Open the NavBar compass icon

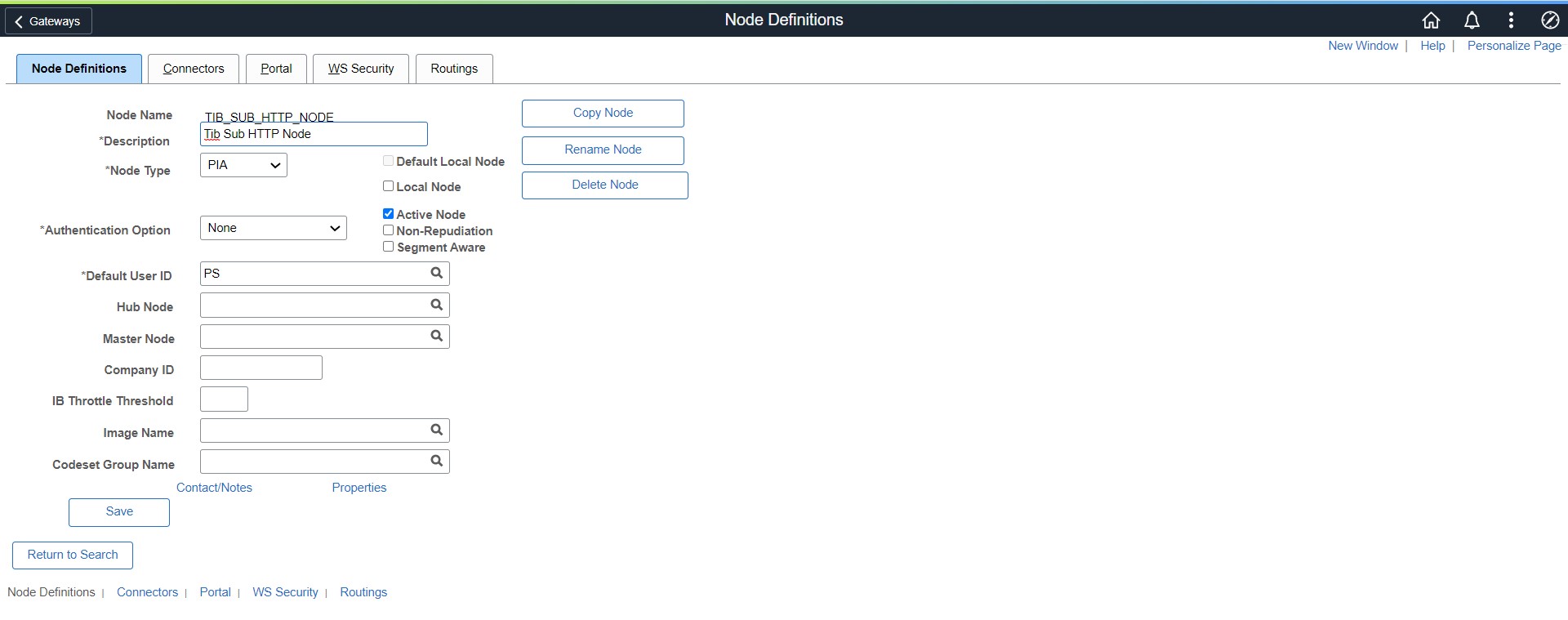click(x=1550, y=20)
